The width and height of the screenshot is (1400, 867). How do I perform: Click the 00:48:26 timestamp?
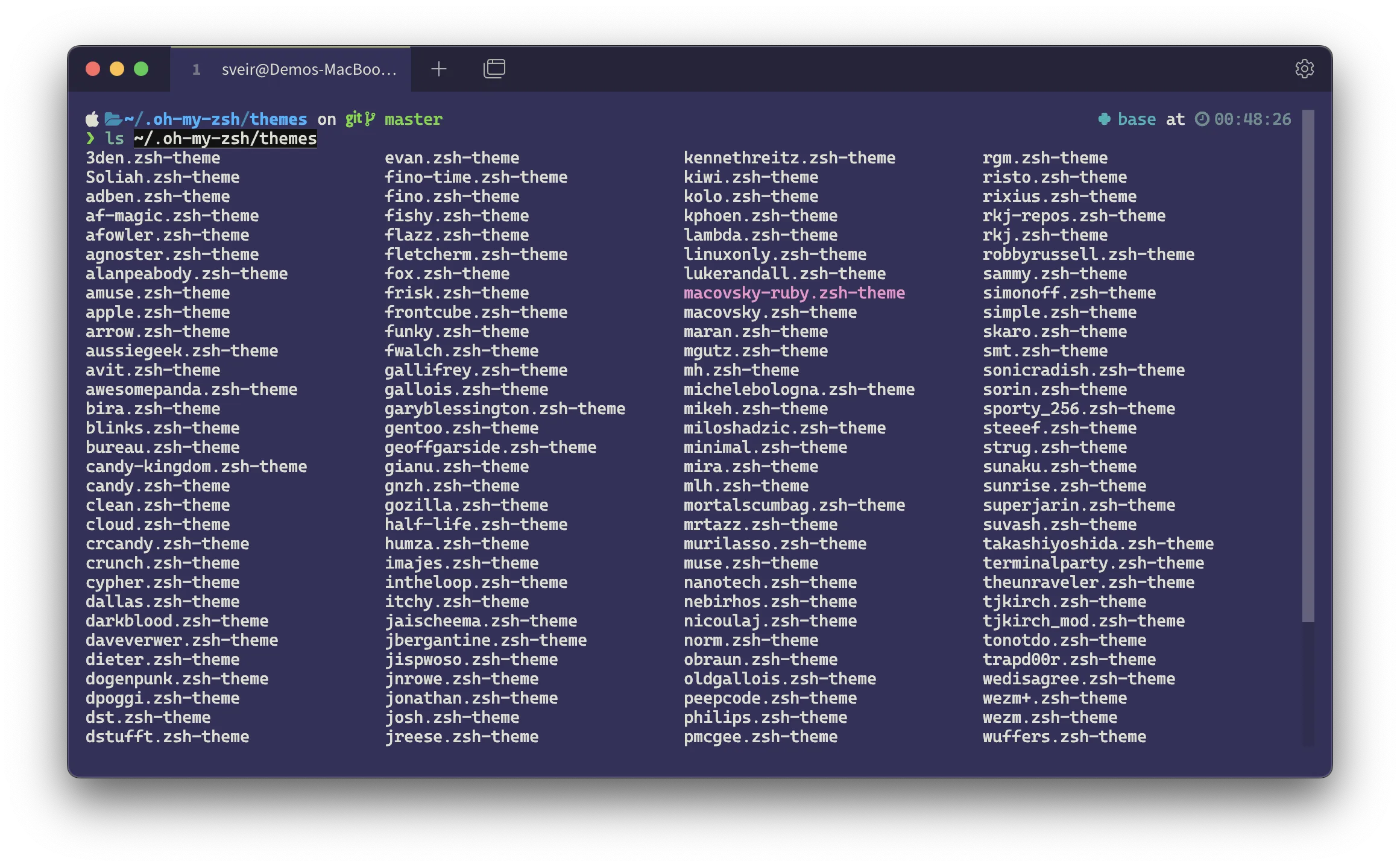point(1252,119)
